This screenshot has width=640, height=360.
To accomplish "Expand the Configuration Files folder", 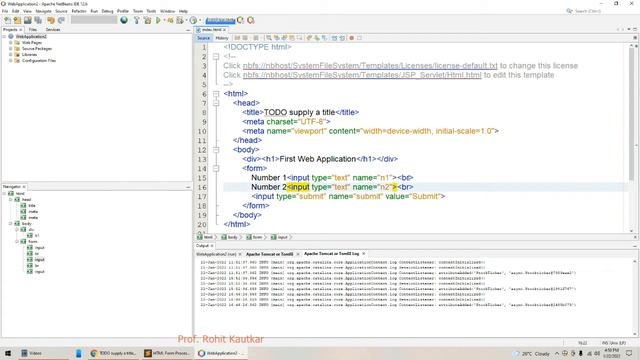I will pos(11,60).
